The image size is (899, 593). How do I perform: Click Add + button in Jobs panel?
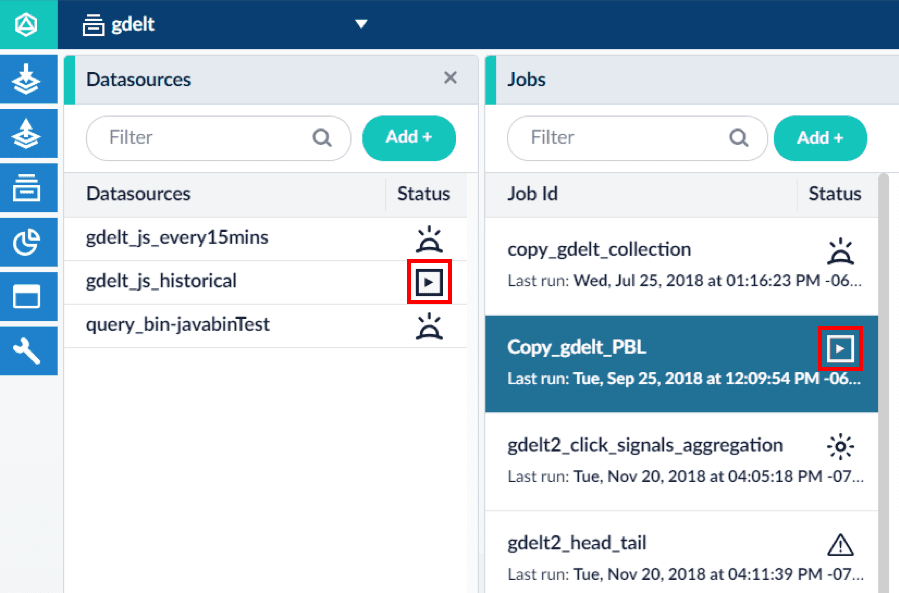click(820, 138)
